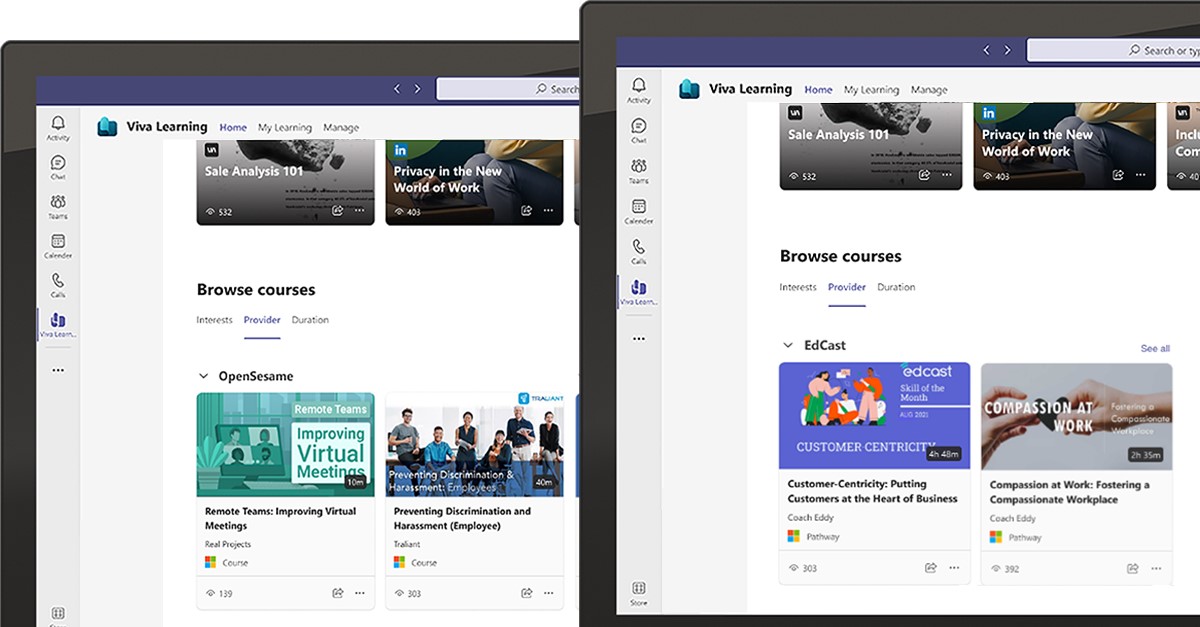Screen dimensions: 1200x627
Task: Click See all link next to EdCast
Action: 1155,348
